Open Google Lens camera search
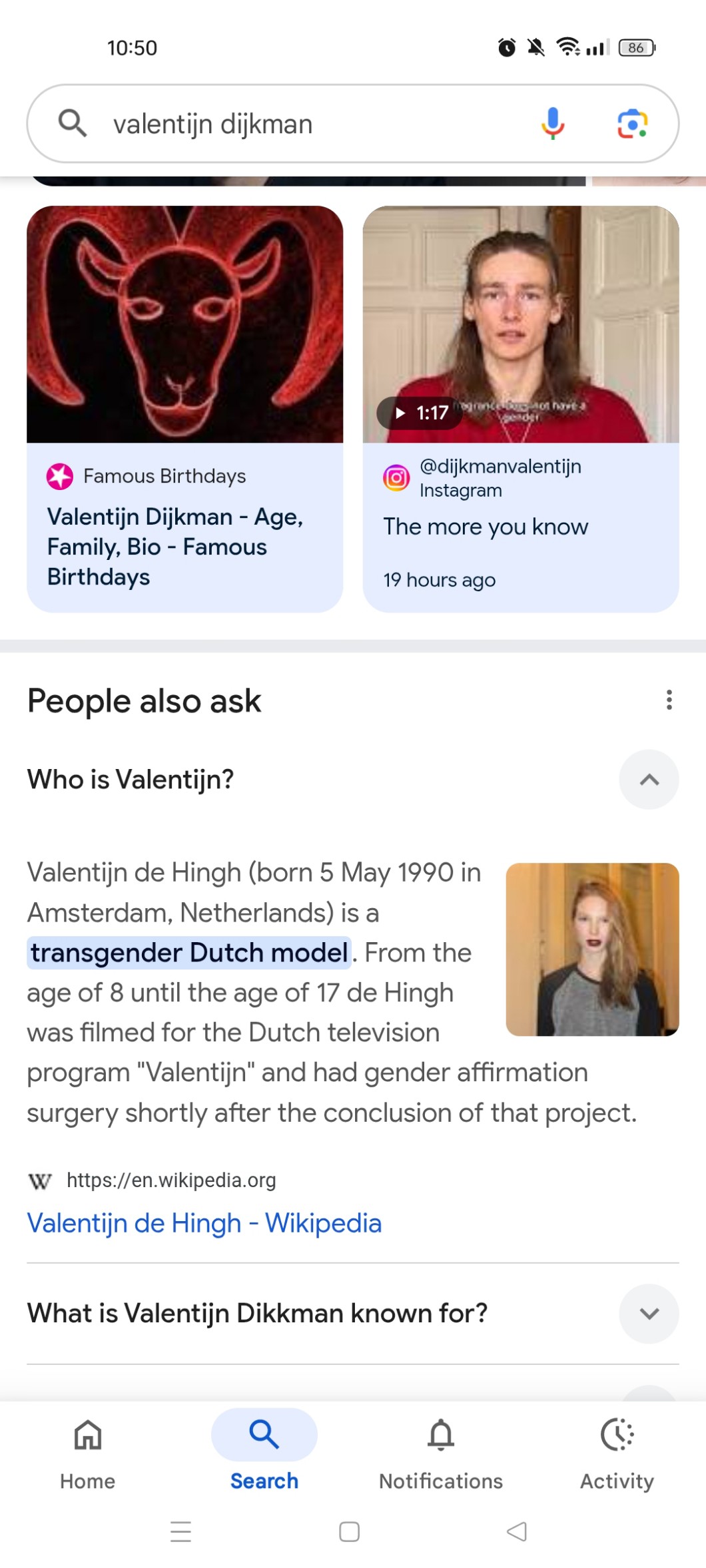This screenshot has height=1568, width=706. (x=632, y=124)
